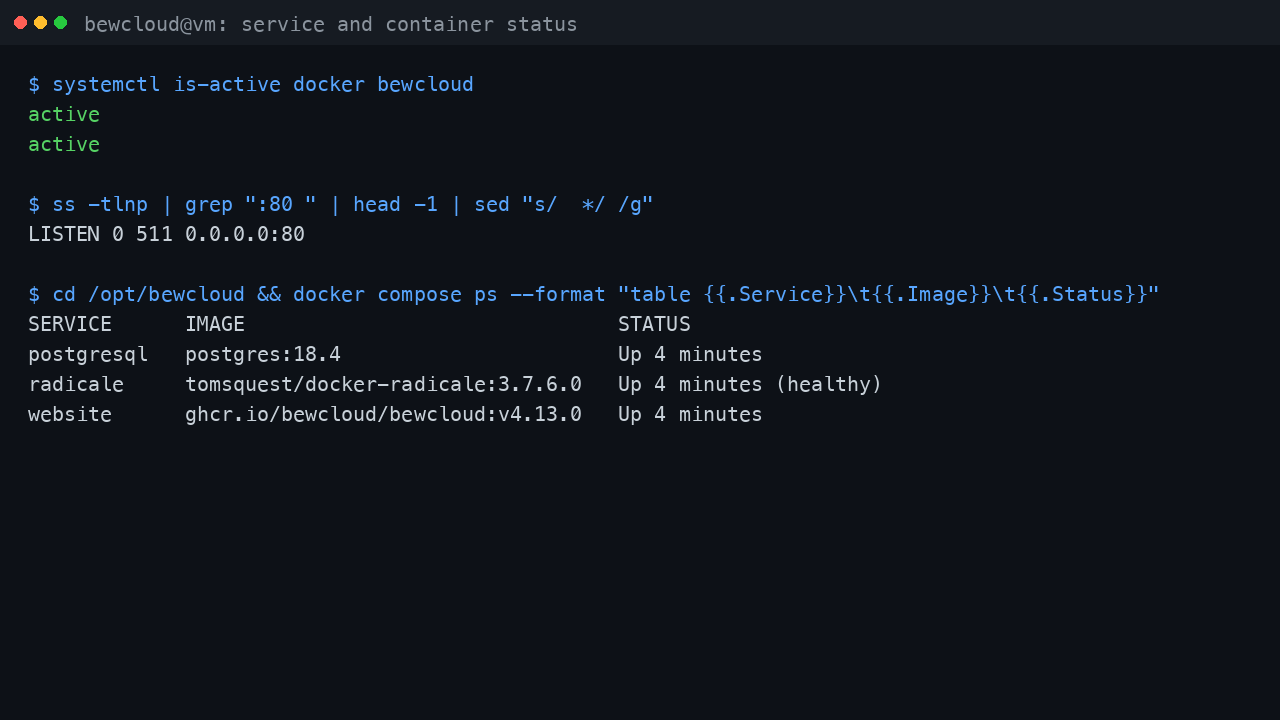Screen dimensions: 1280x720
Task: Click the yellow minimize window button
Action: tap(40, 23)
